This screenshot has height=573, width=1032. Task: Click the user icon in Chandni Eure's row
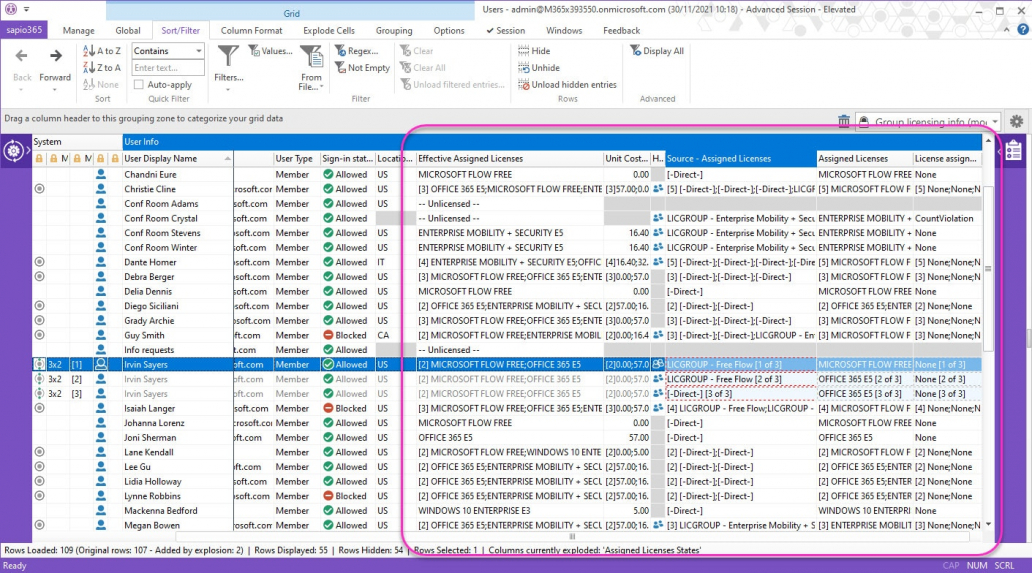click(101, 174)
